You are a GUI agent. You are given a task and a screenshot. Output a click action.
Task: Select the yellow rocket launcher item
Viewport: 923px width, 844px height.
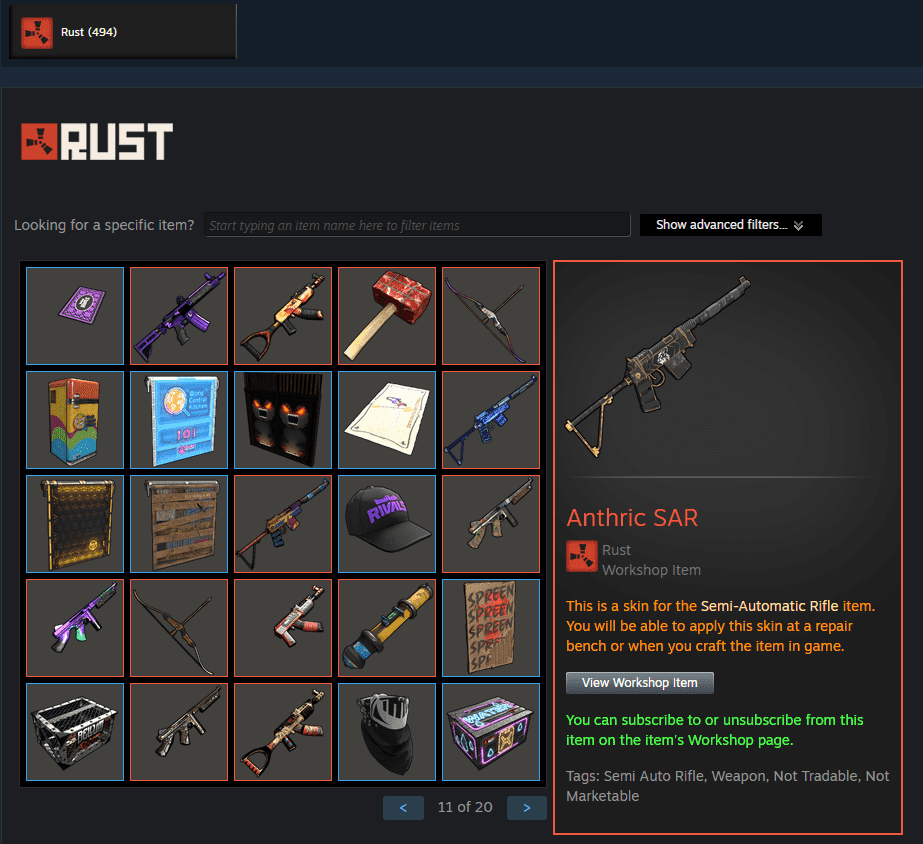(387, 628)
